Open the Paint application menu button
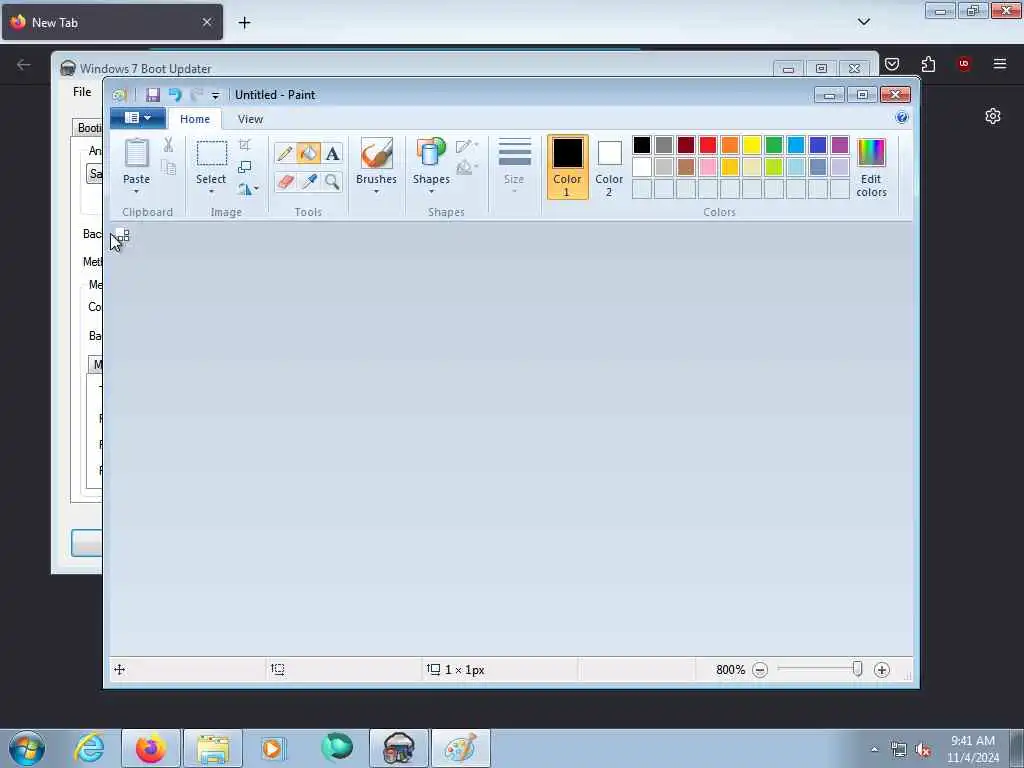Viewport: 1024px width, 768px height. 138,118
